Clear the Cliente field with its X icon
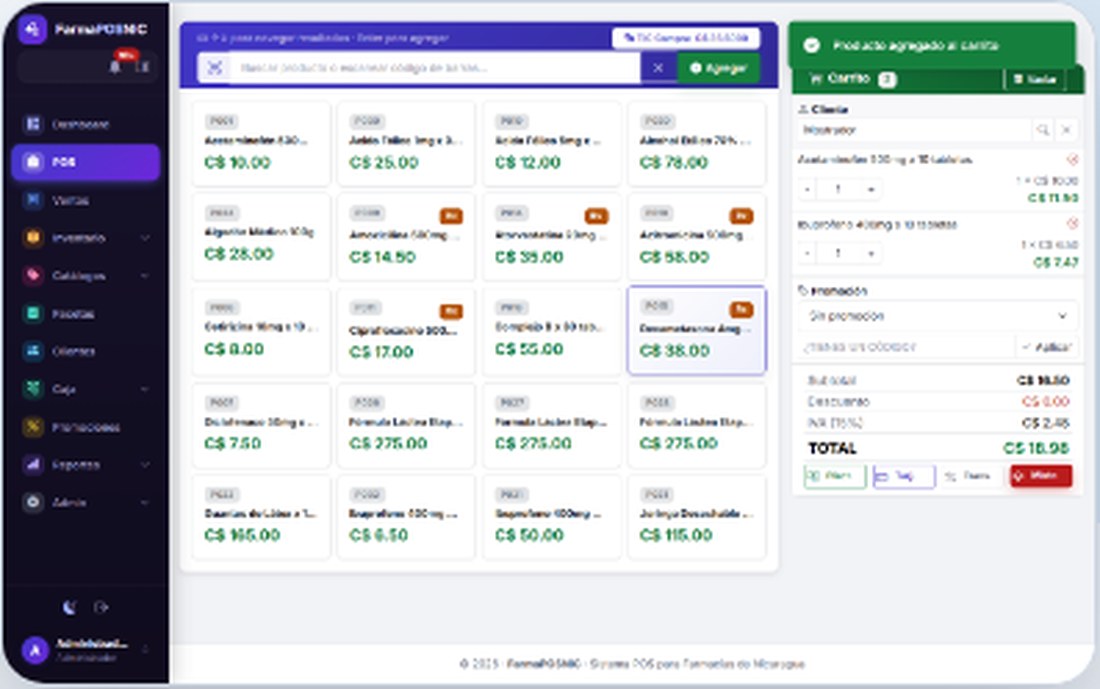This screenshot has width=1100, height=689. 1066,130
